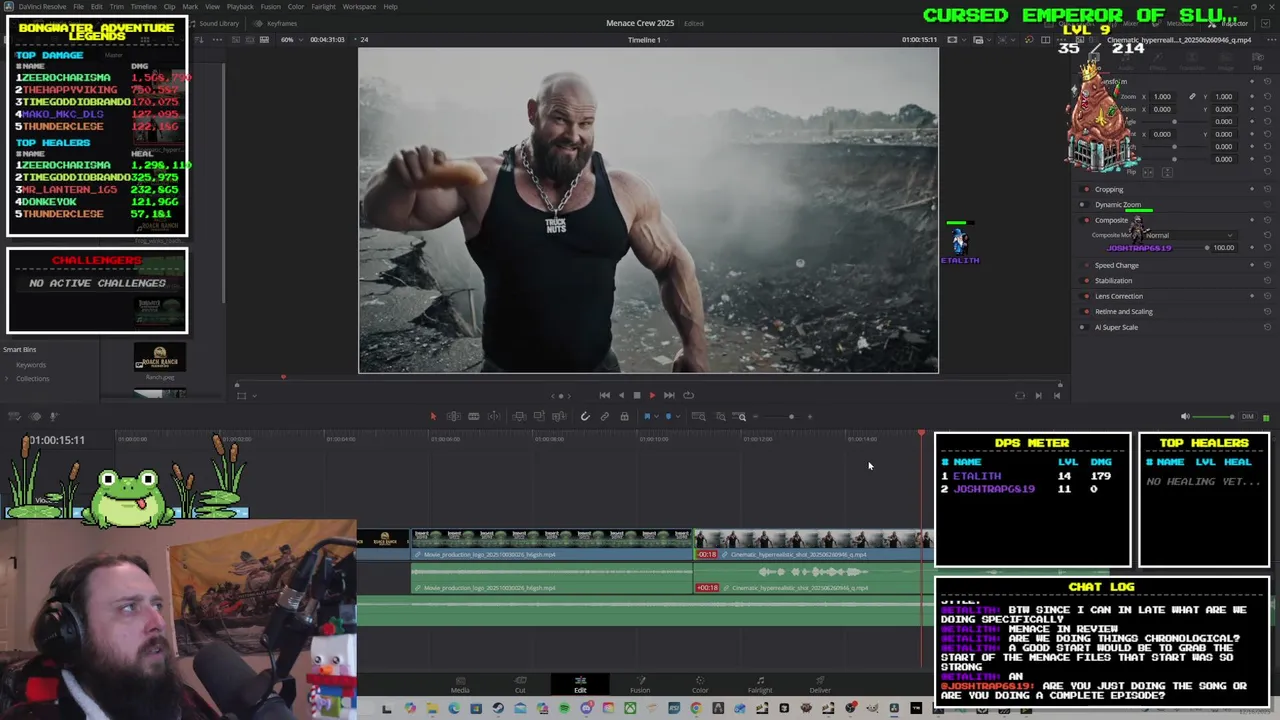This screenshot has height=720, width=1280.
Task: Open the Marker color dropdown arrow
Action: (678, 416)
